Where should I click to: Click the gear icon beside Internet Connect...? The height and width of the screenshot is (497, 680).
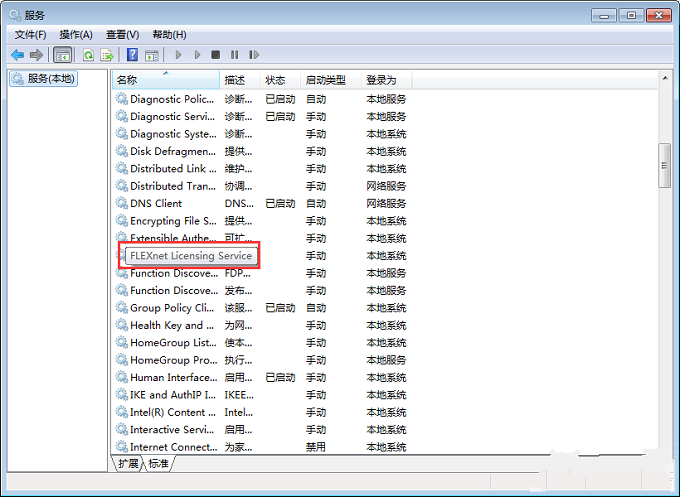pyautogui.click(x=121, y=446)
